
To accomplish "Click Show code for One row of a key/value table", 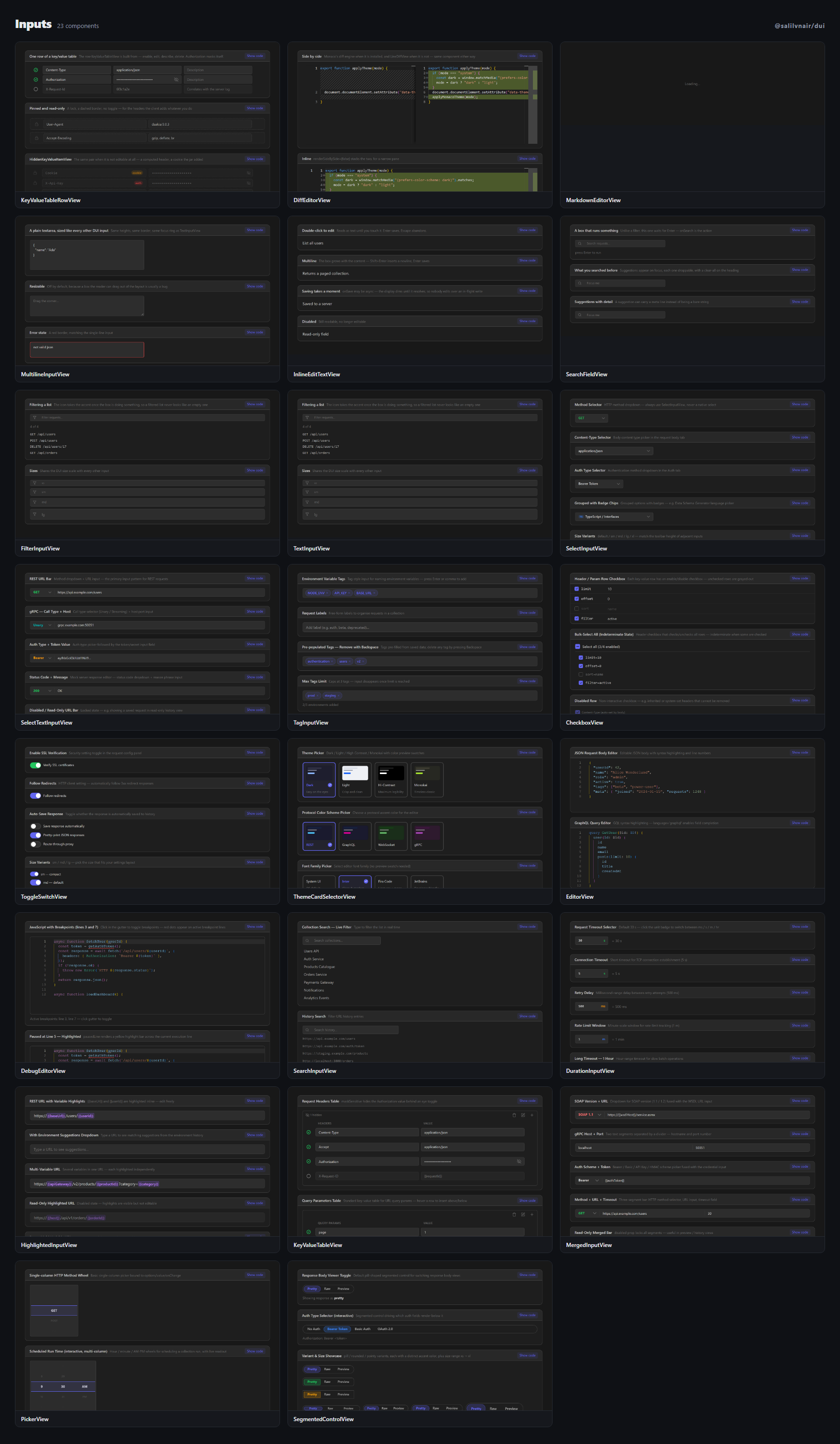I will coord(255,56).
